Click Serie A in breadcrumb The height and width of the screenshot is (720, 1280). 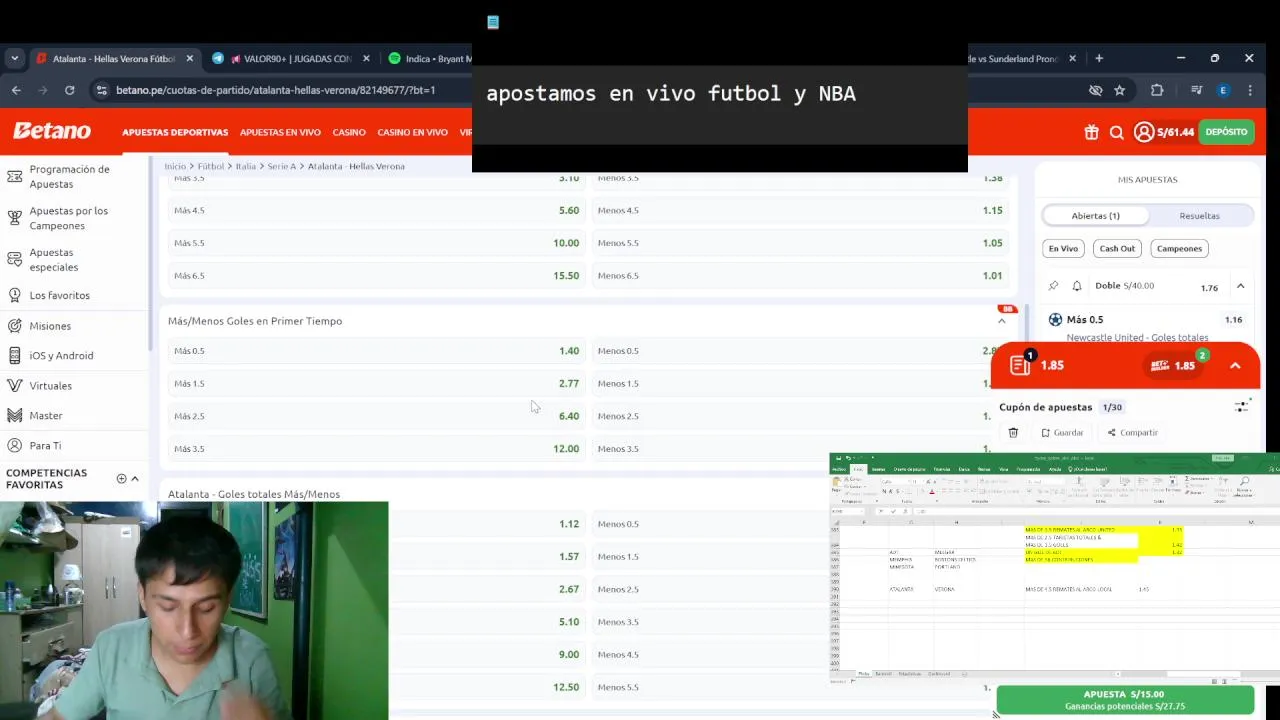tap(282, 166)
